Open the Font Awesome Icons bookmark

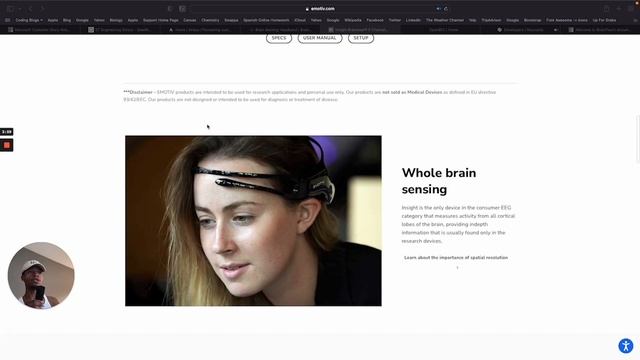(567, 20)
